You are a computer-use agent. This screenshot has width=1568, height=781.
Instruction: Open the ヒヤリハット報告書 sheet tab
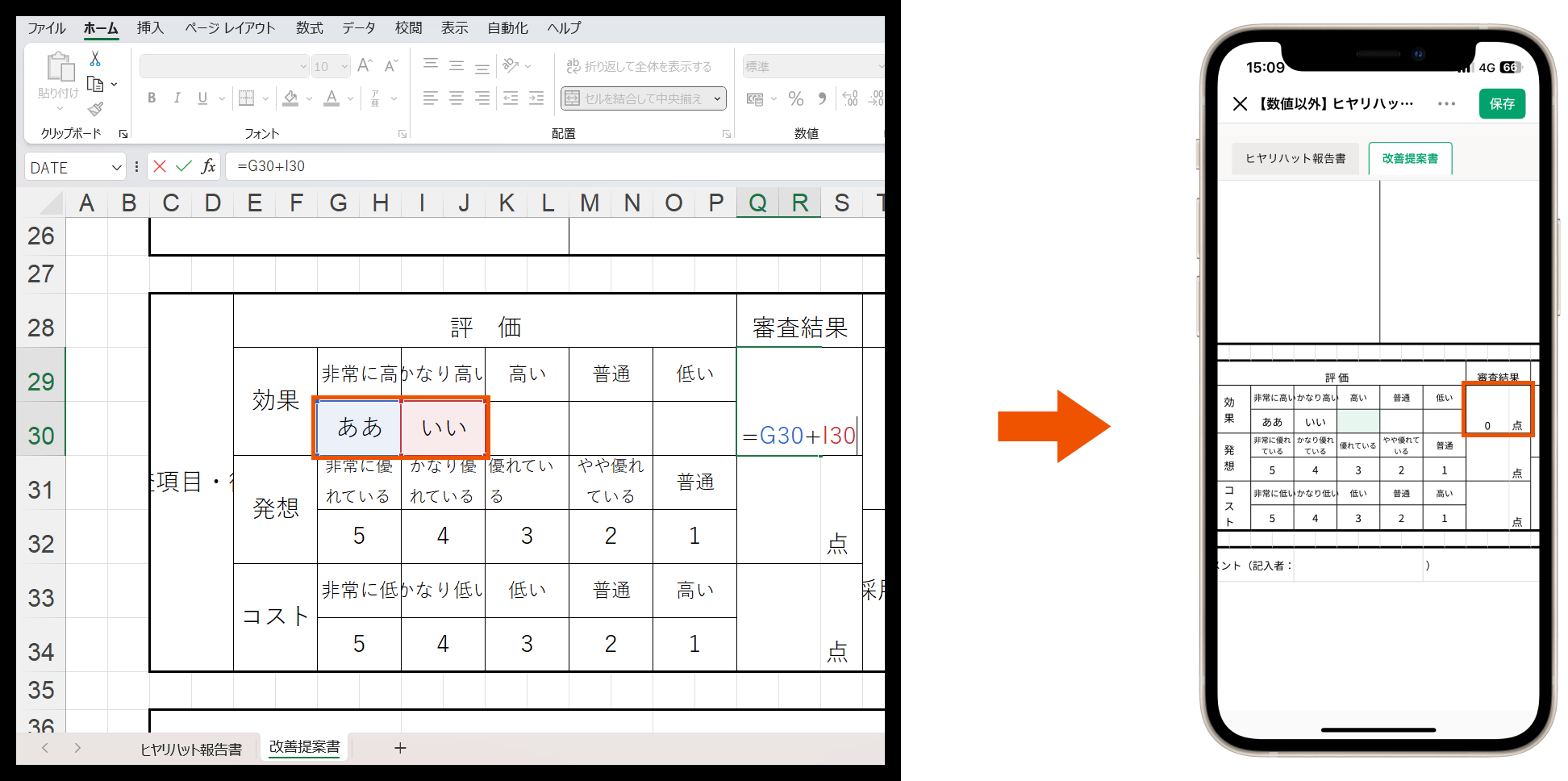(191, 749)
